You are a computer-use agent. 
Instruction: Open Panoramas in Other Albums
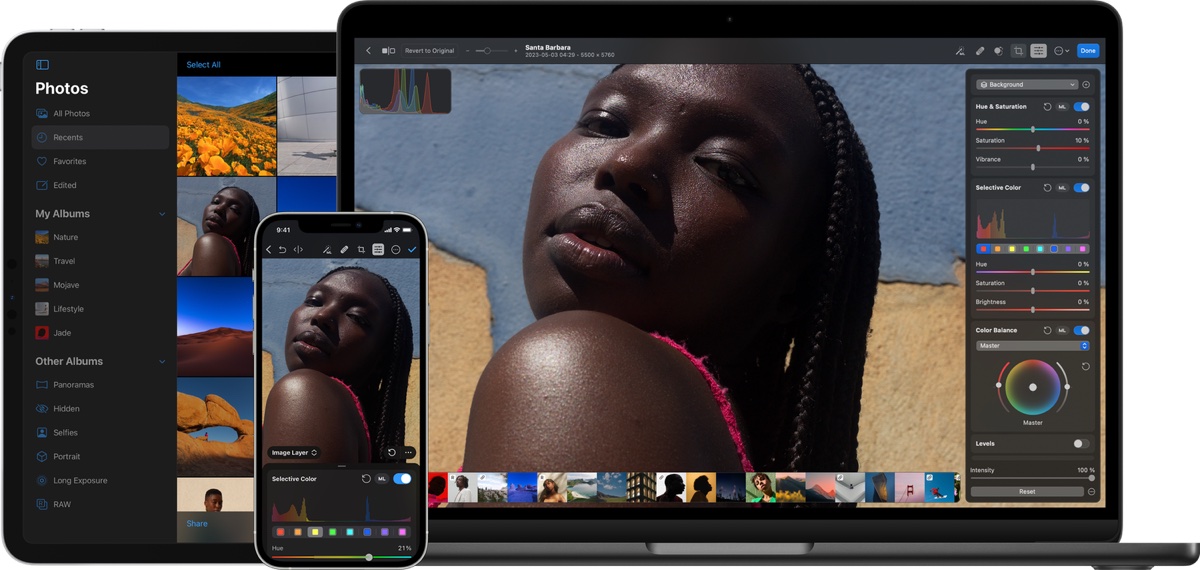point(100,385)
